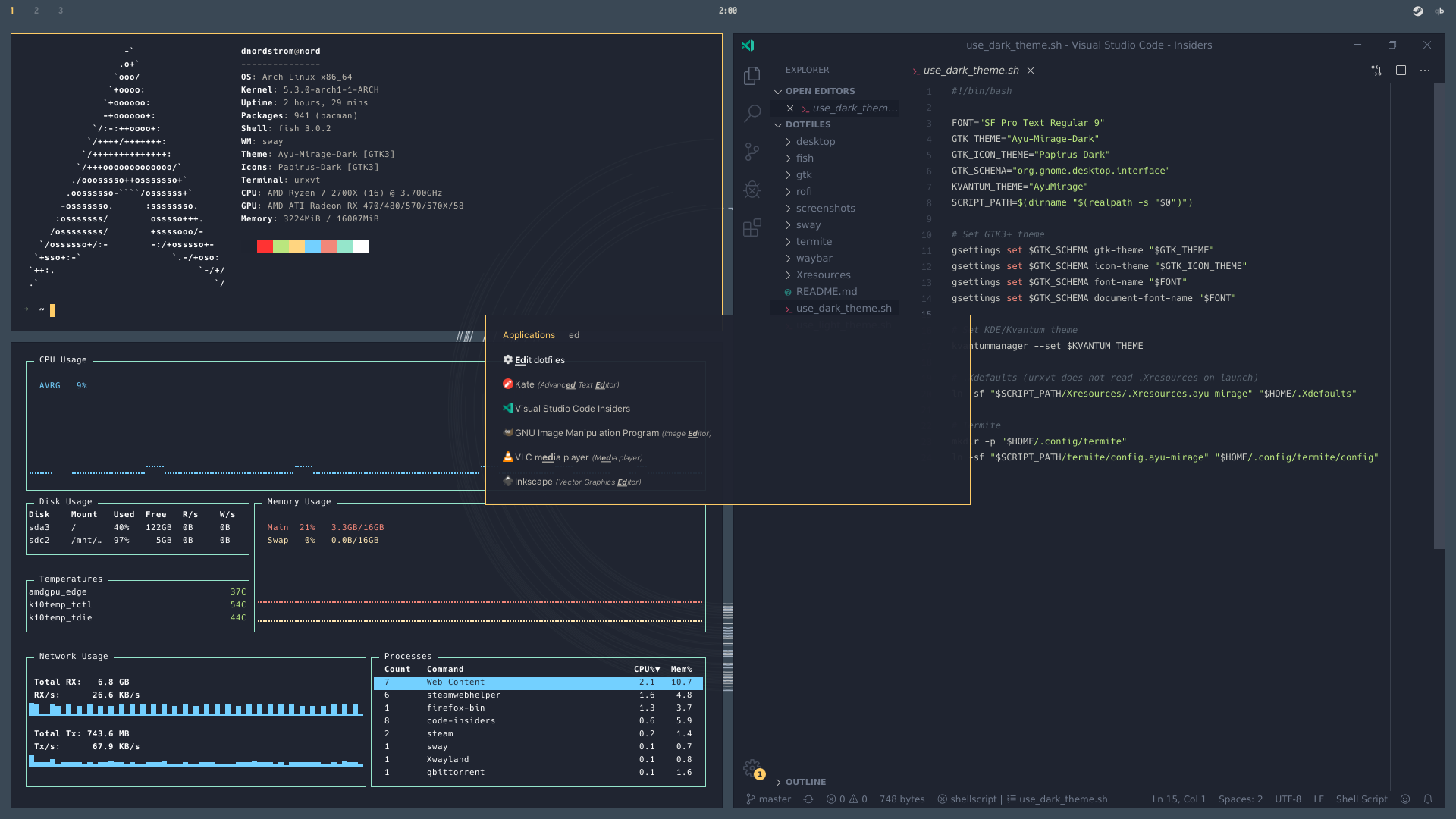1456x819 pixels.
Task: Click the CPU% column header in Processes
Action: pos(647,670)
